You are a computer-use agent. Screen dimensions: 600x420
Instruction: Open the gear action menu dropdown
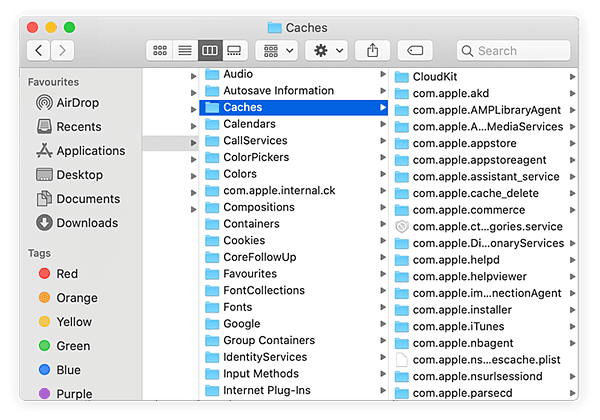pos(328,50)
